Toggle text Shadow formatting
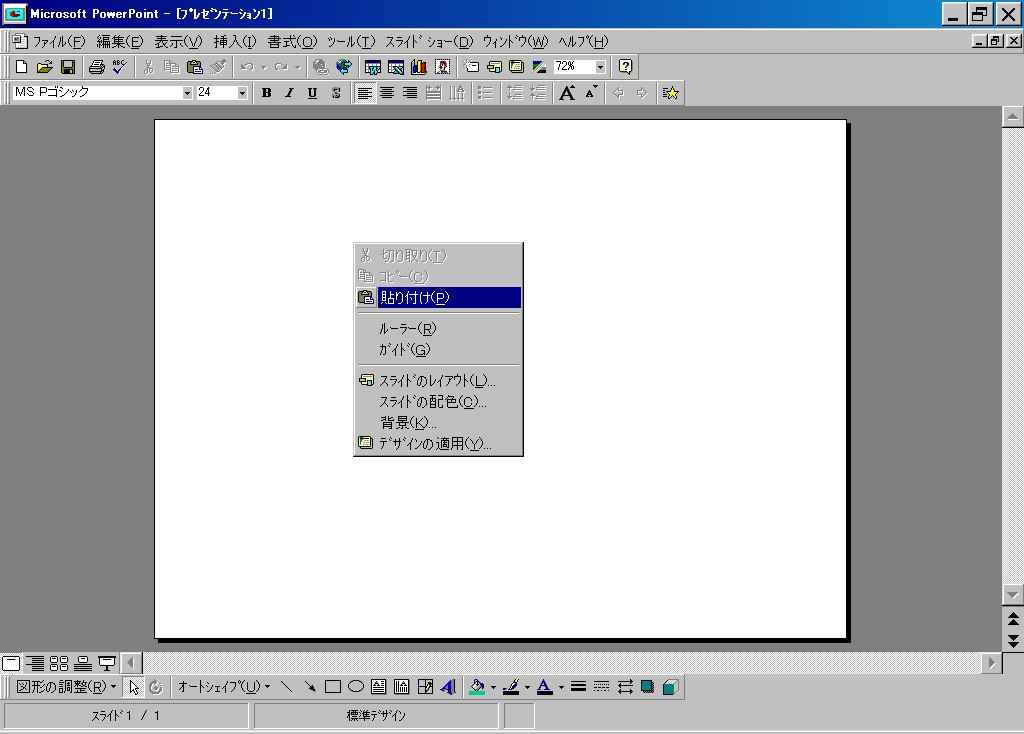This screenshot has height=734, width=1024. click(x=336, y=93)
